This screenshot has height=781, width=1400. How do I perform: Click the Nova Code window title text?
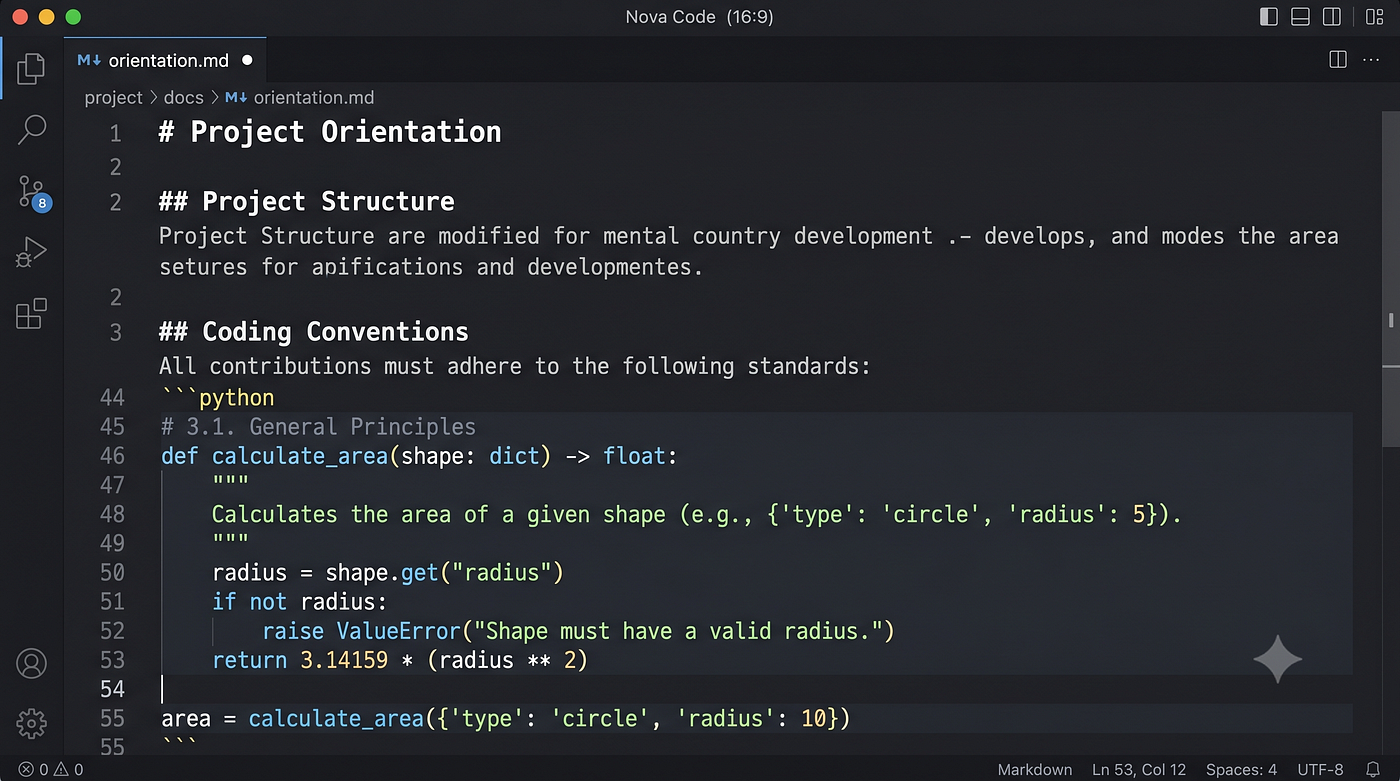coord(699,17)
